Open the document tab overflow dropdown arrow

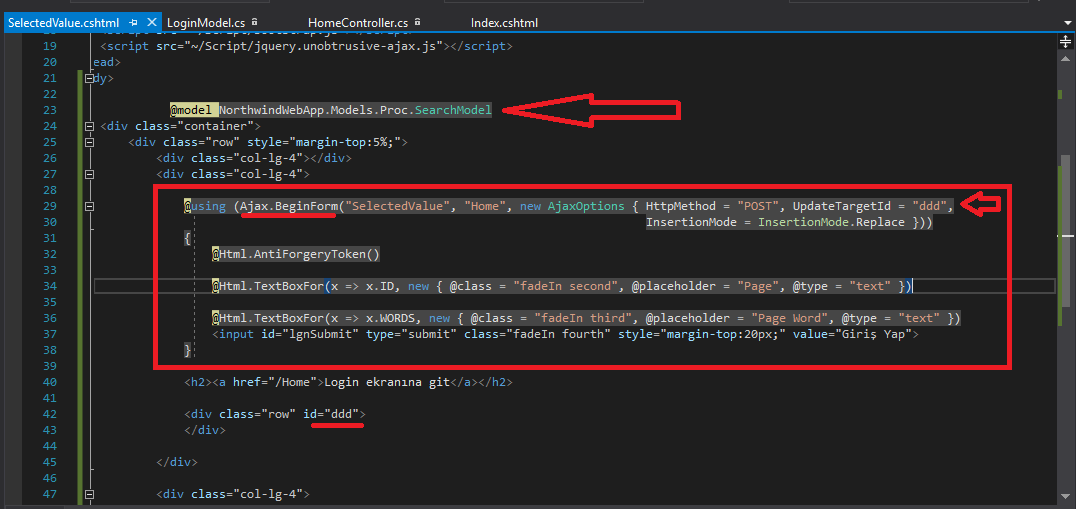(x=1067, y=21)
